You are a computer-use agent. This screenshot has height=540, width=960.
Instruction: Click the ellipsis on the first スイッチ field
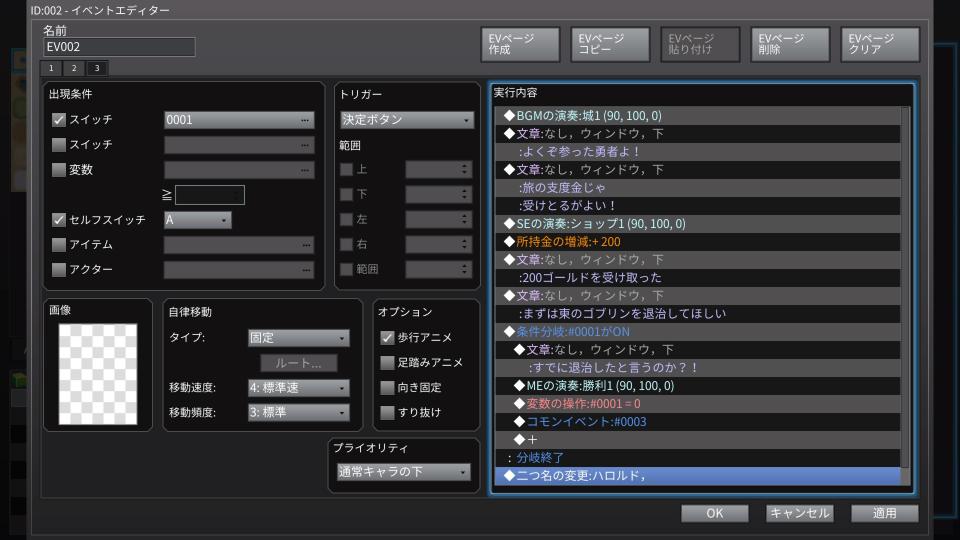coord(305,120)
